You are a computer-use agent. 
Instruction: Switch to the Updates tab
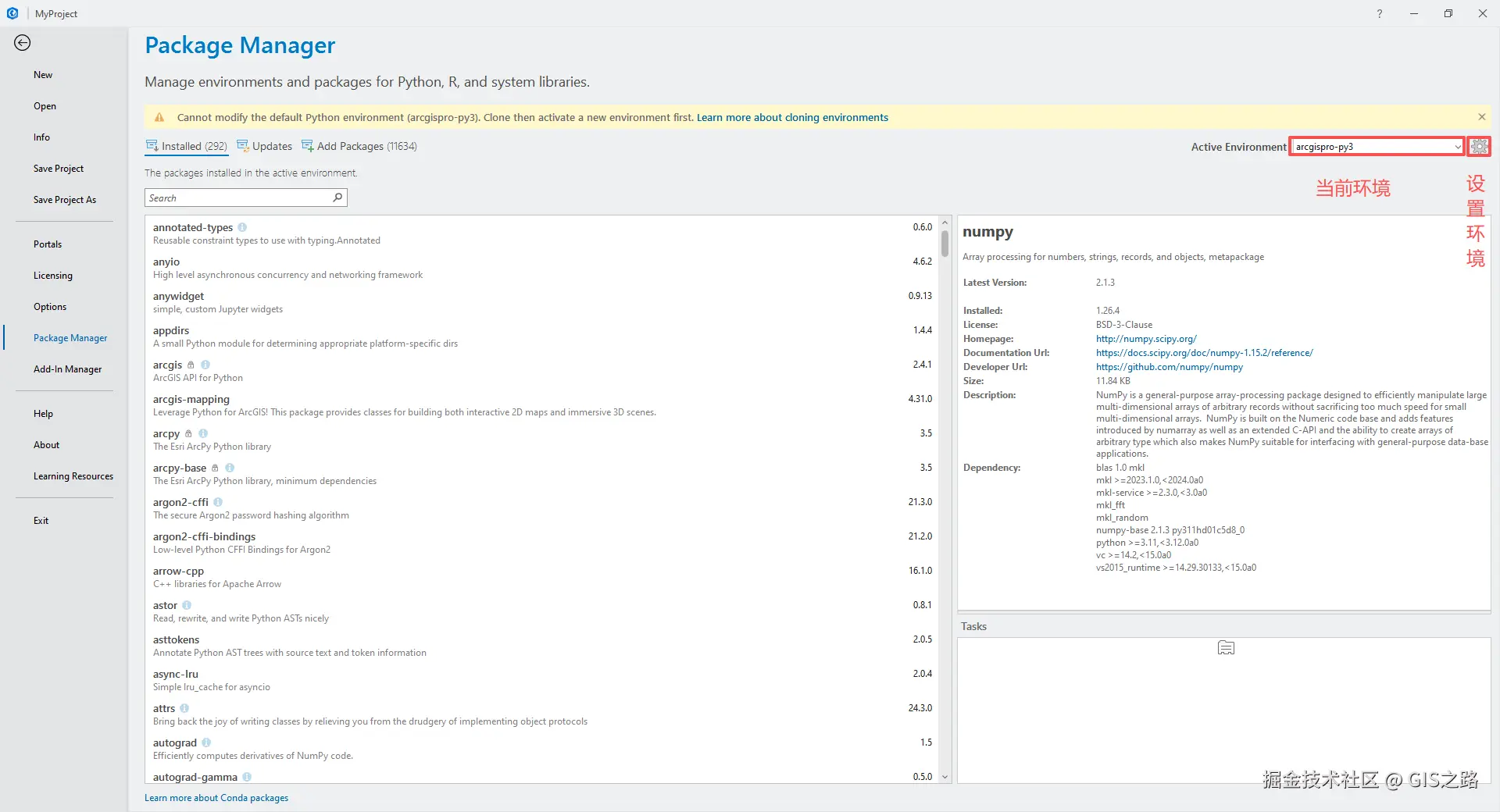click(265, 146)
